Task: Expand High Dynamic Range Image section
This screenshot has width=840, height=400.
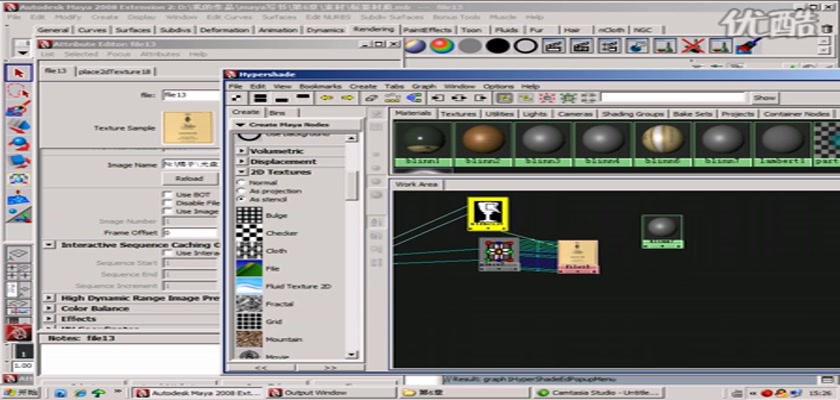Action: click(x=49, y=298)
